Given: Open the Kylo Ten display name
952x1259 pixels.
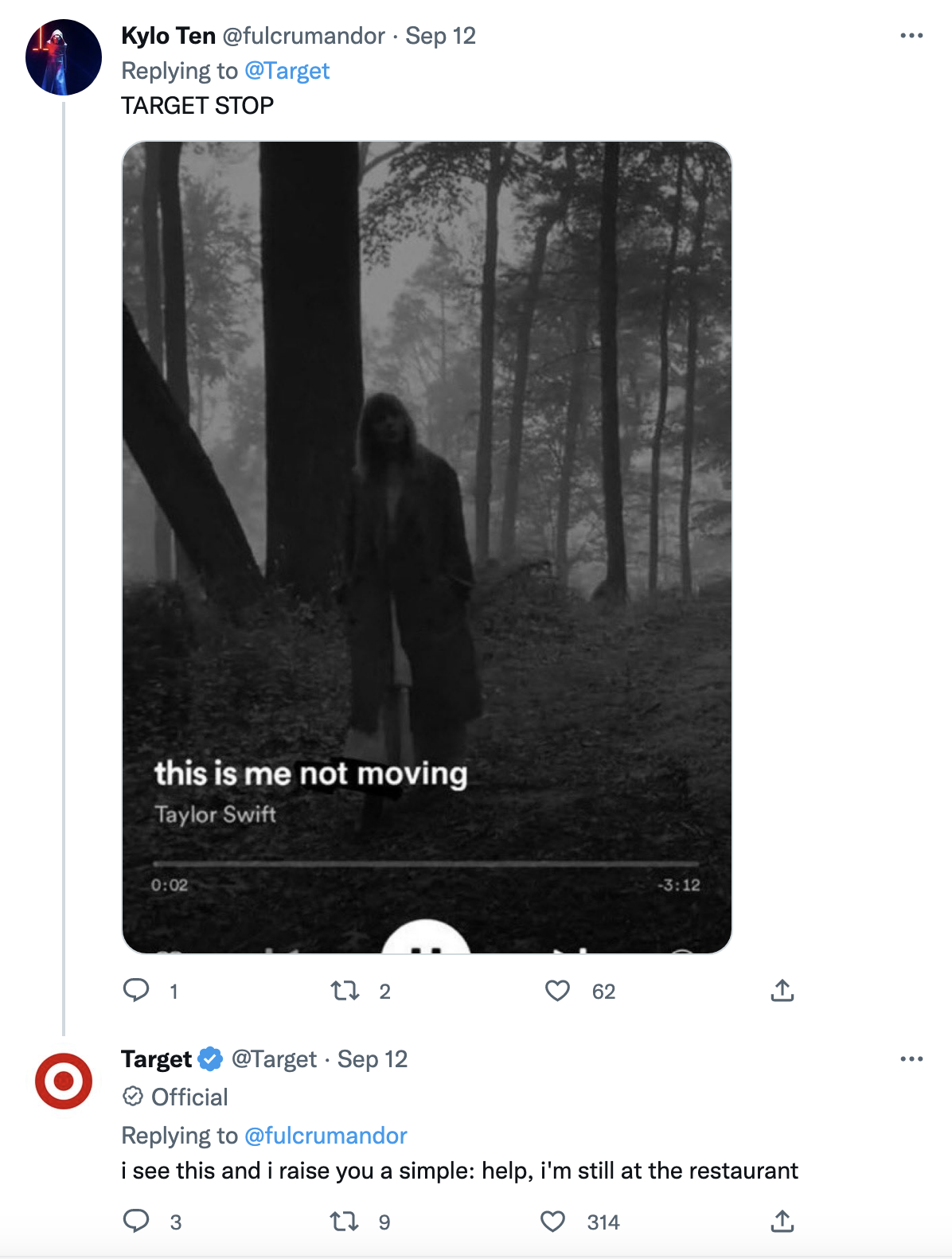Looking at the screenshot, I should (168, 36).
